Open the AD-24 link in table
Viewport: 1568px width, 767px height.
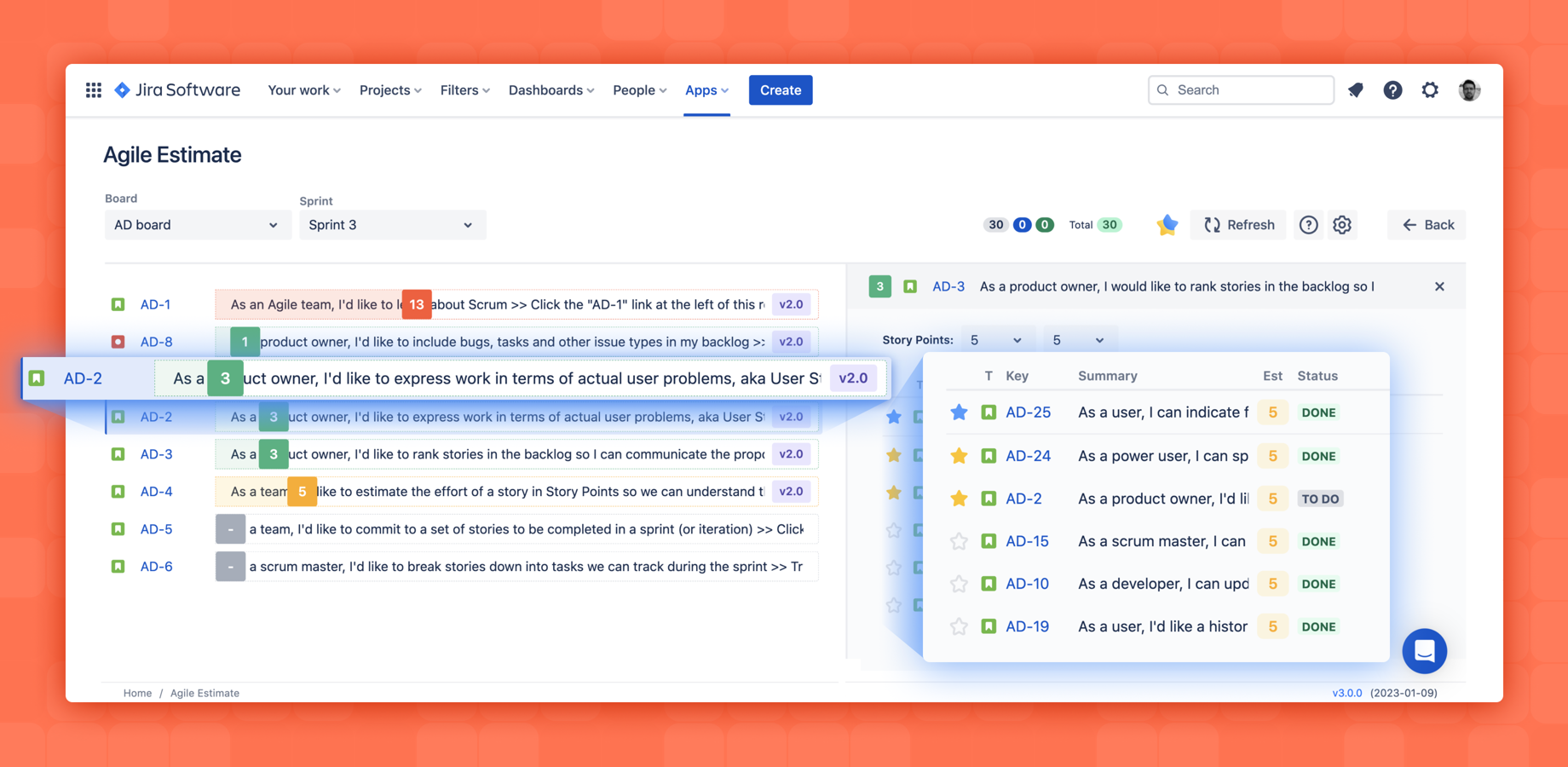pyautogui.click(x=1028, y=456)
